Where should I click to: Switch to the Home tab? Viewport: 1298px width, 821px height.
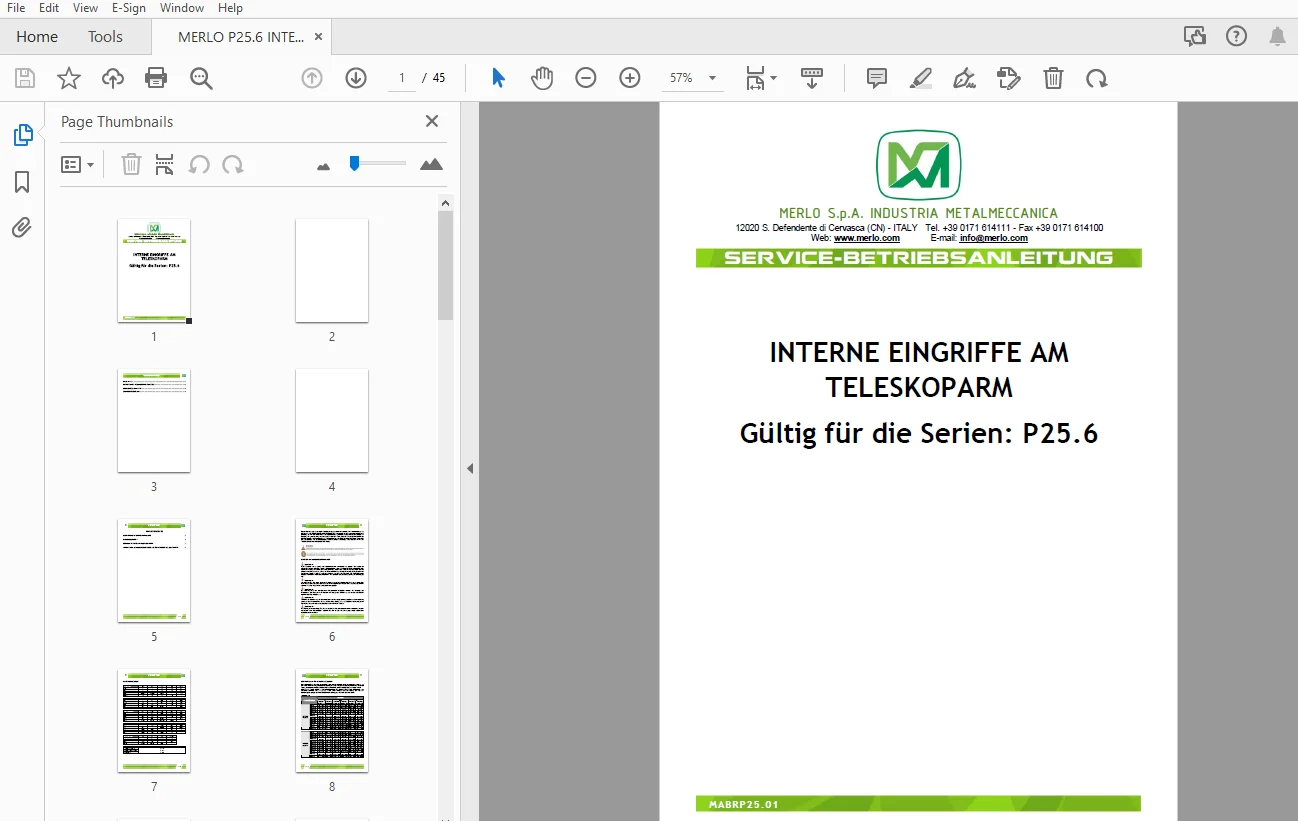[x=37, y=37]
